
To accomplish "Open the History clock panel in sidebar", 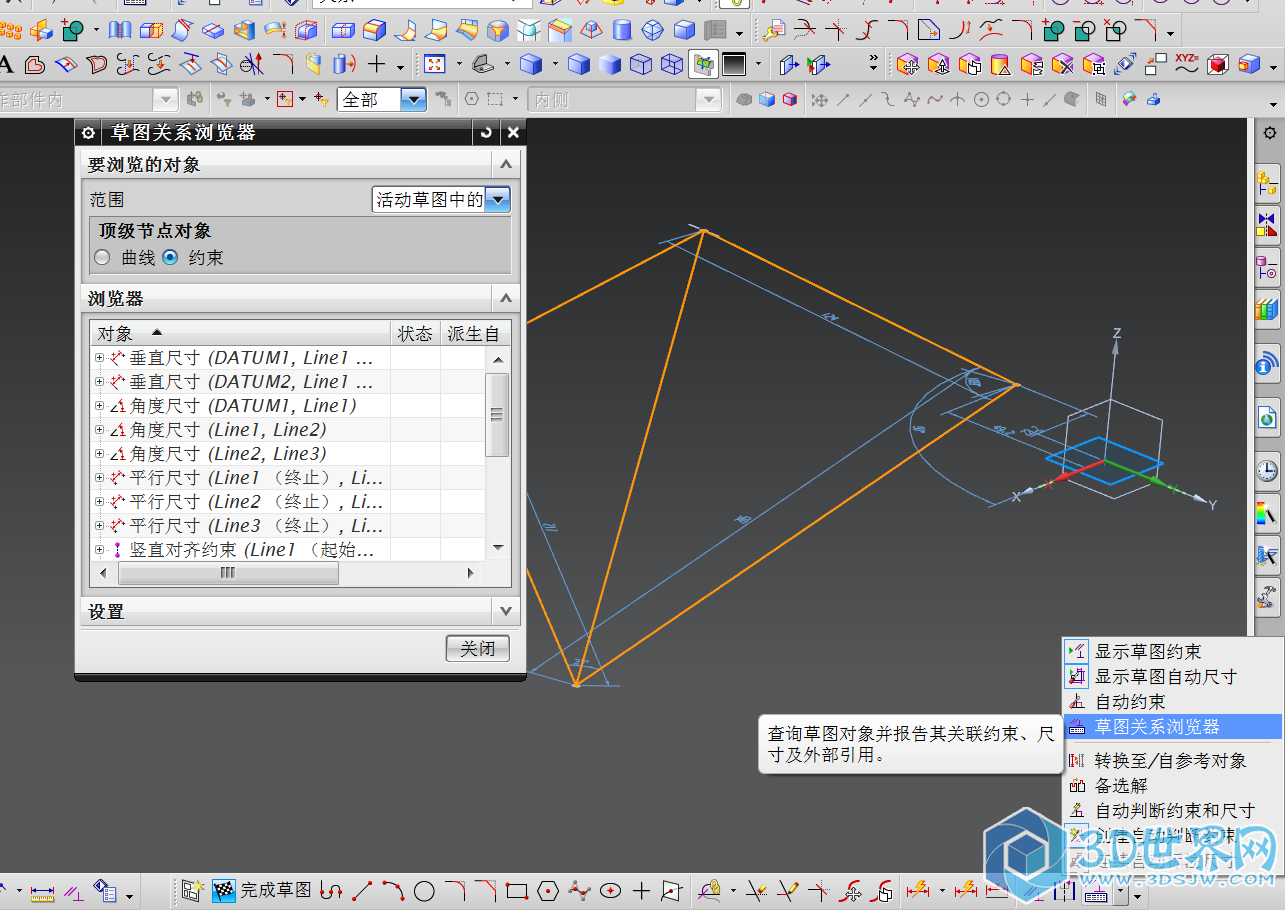I will tap(1268, 469).
